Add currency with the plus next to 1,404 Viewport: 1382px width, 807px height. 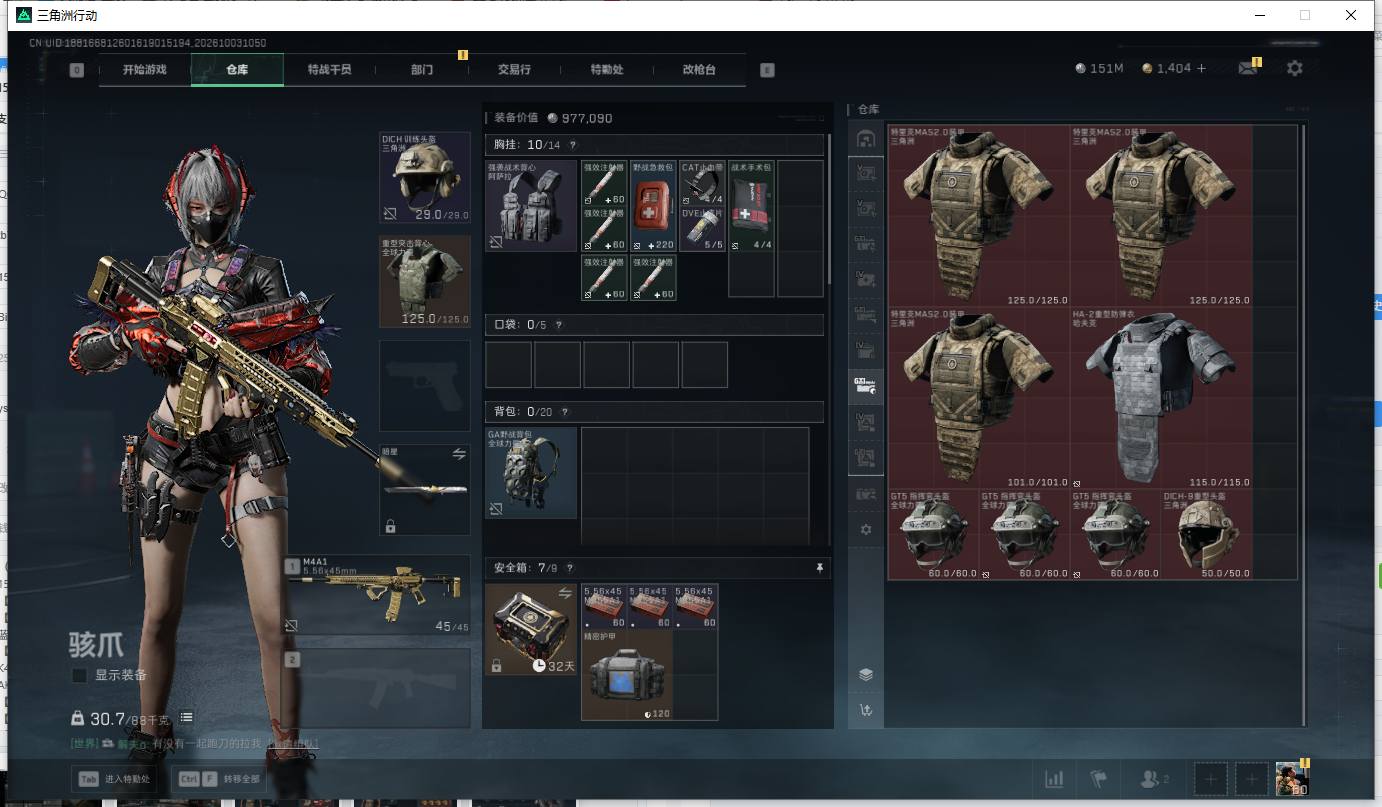point(1202,68)
